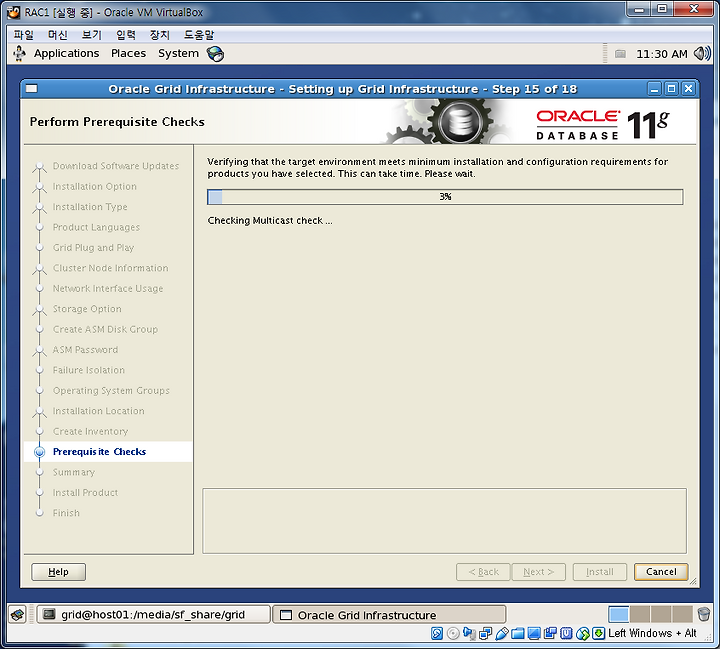Screen dimensions: 720x649
Task: Click the green arrow keyboard capture icon
Action: coord(598,633)
